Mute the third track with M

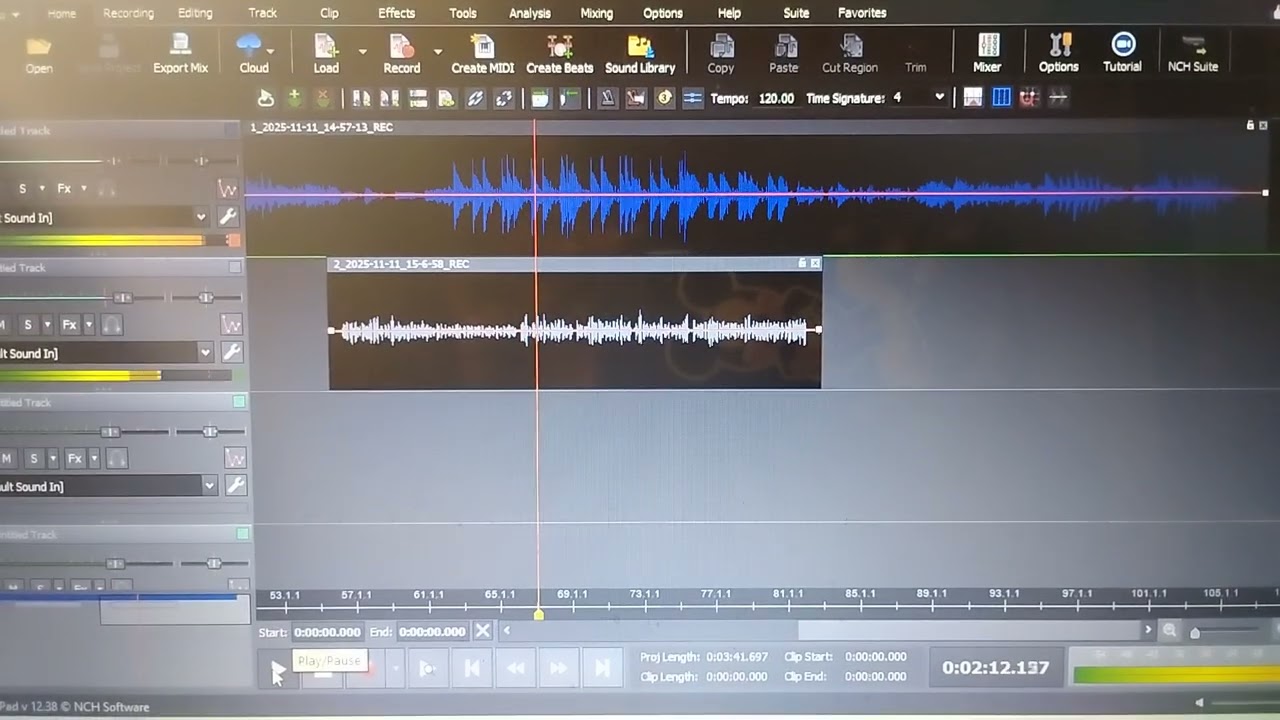(7, 458)
